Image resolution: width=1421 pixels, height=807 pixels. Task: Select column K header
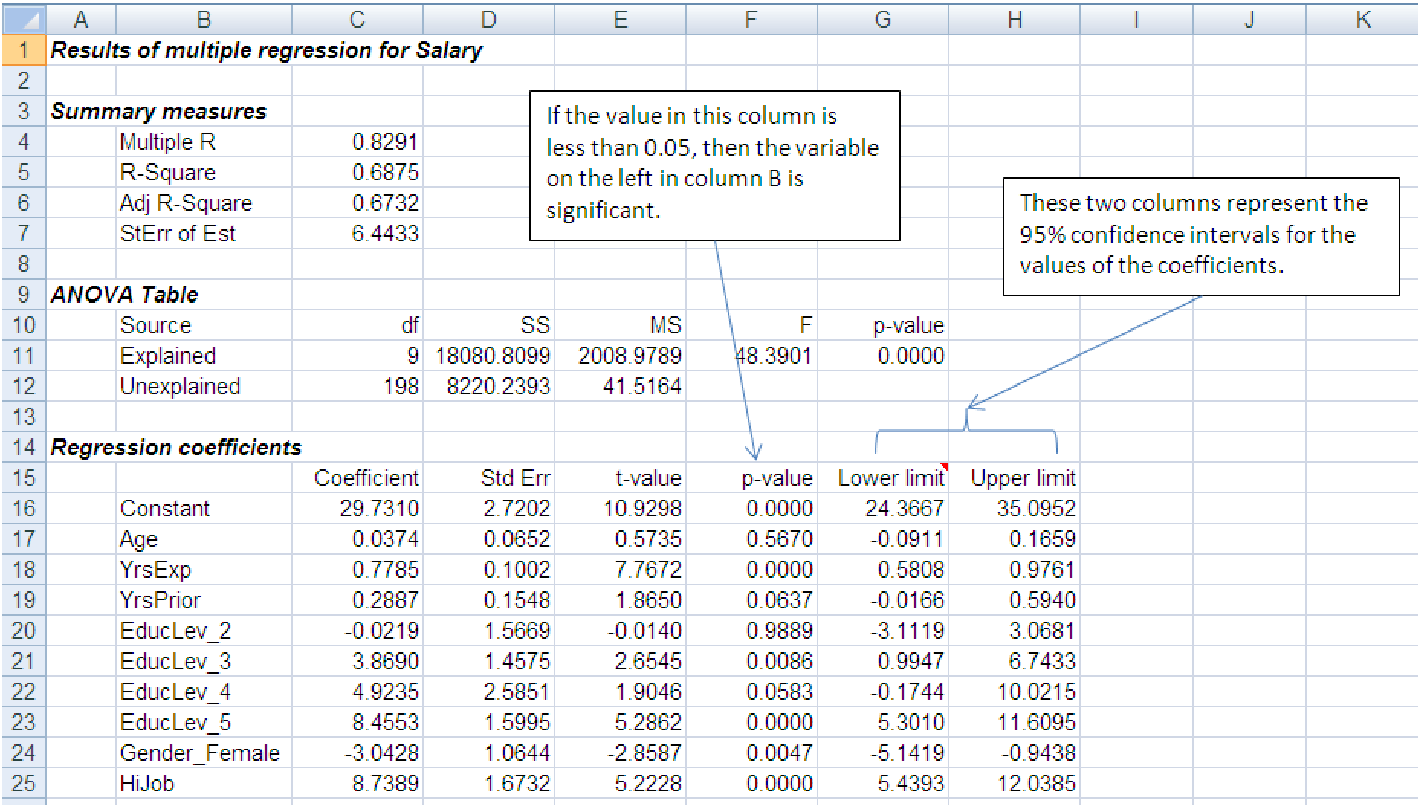[x=1362, y=17]
